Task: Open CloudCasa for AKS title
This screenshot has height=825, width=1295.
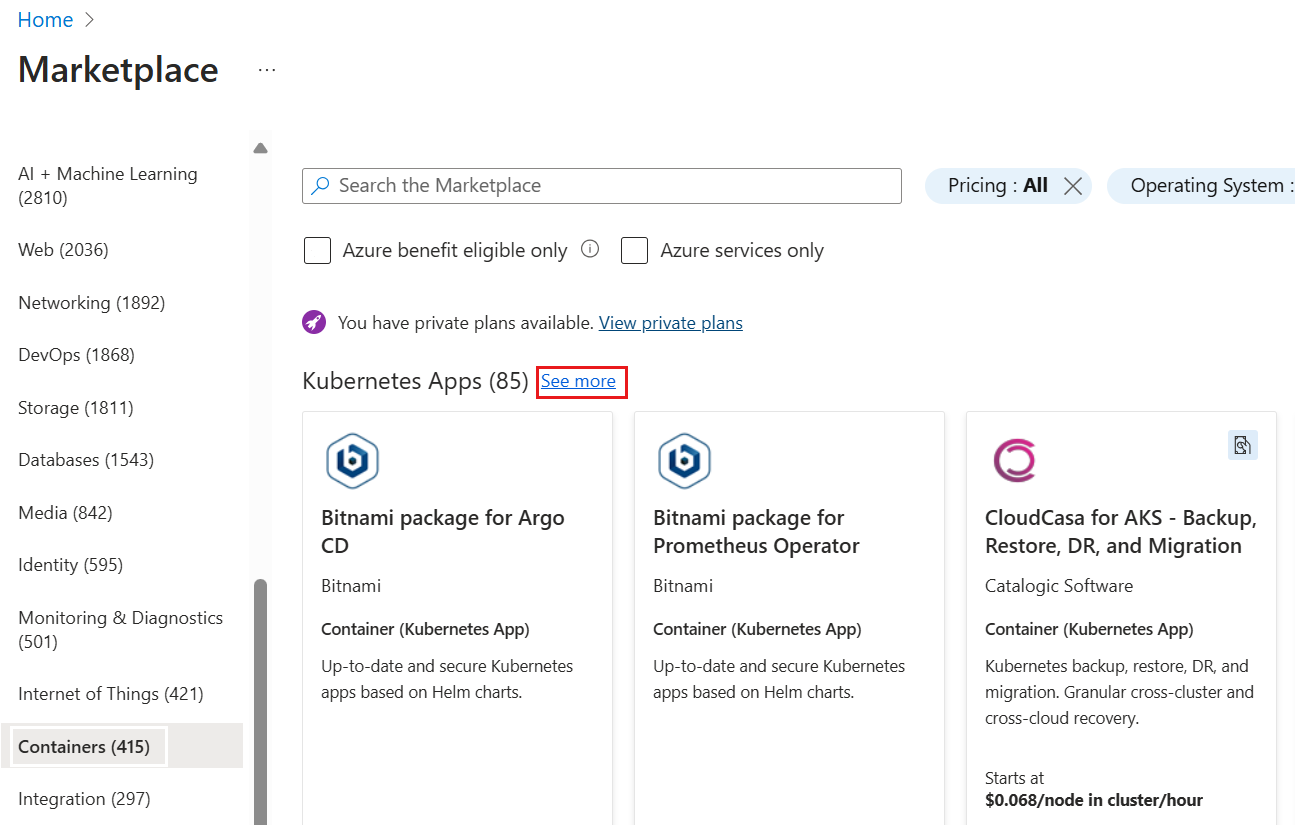Action: [x=1121, y=532]
